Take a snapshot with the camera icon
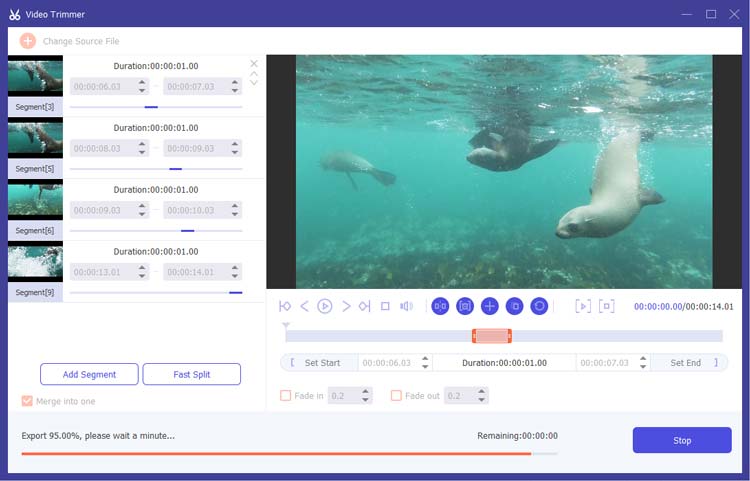Viewport: 750px width, 481px height. 465,306
